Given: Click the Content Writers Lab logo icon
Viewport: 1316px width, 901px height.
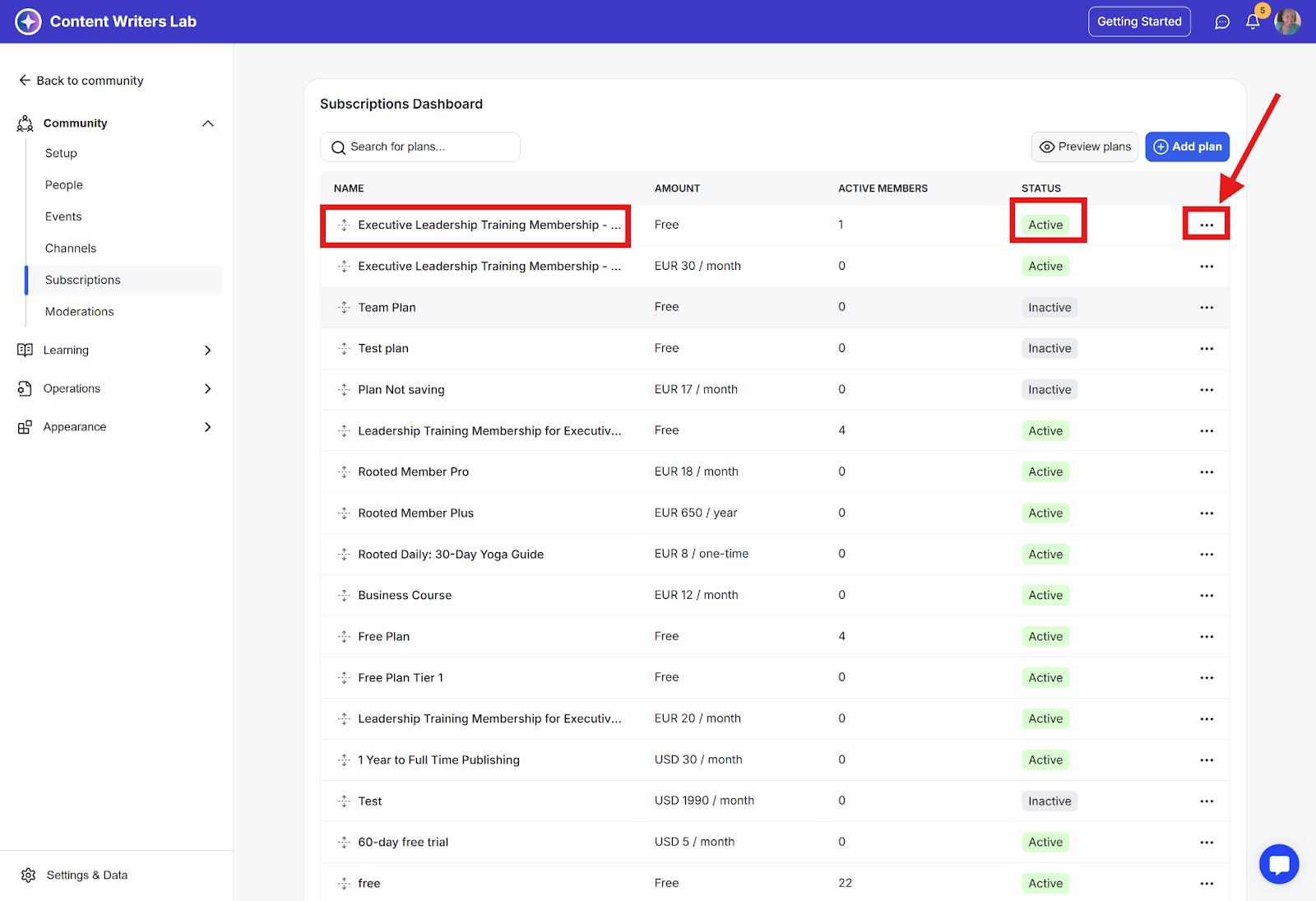Looking at the screenshot, I should tap(28, 21).
